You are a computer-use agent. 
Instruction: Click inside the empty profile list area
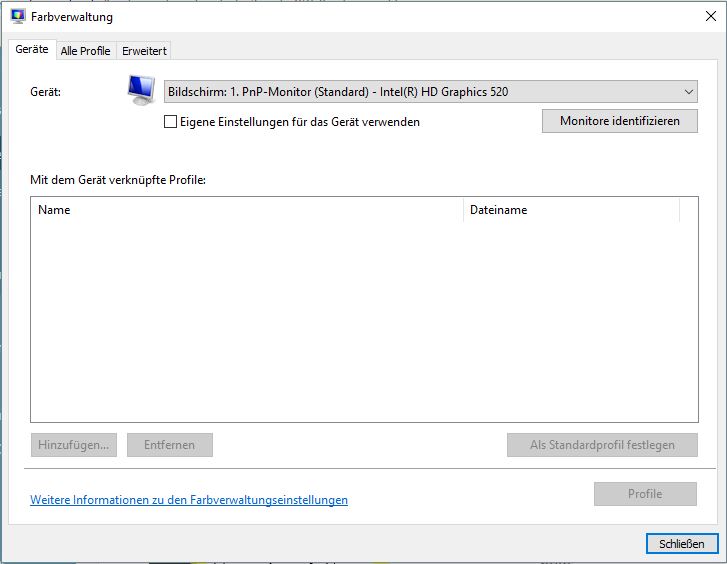[x=364, y=320]
